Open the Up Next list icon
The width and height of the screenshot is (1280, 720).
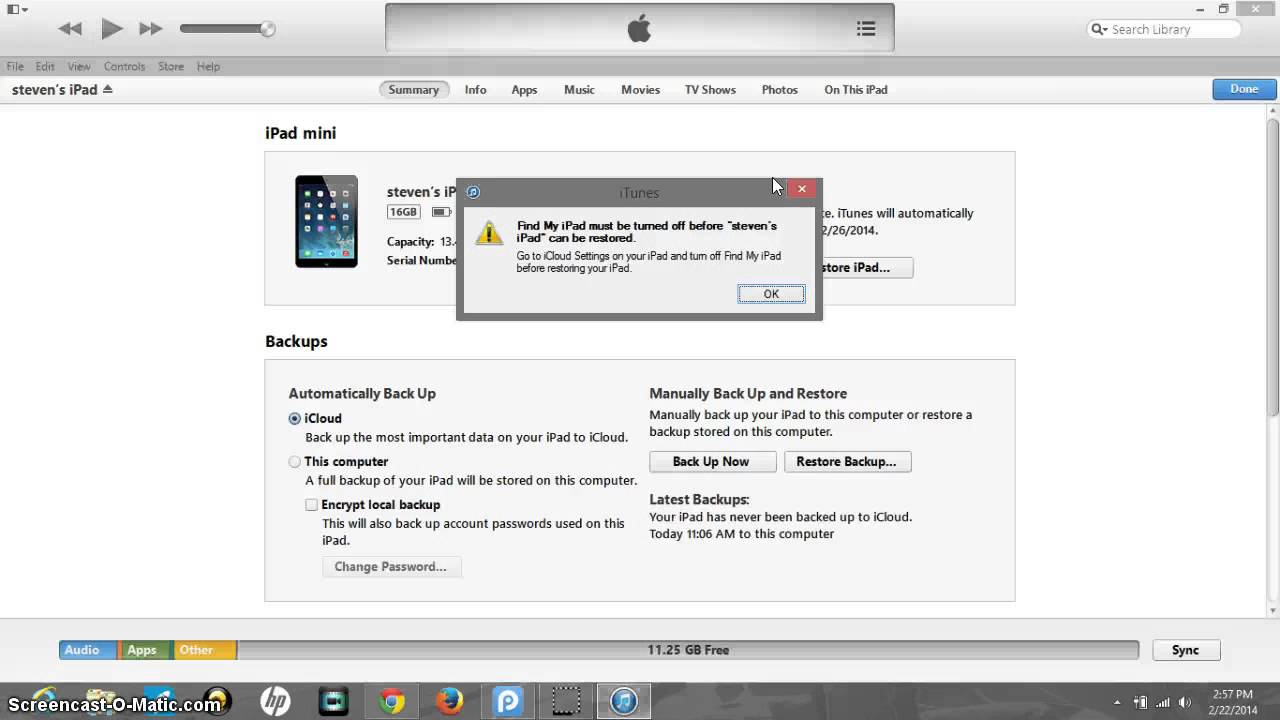866,29
